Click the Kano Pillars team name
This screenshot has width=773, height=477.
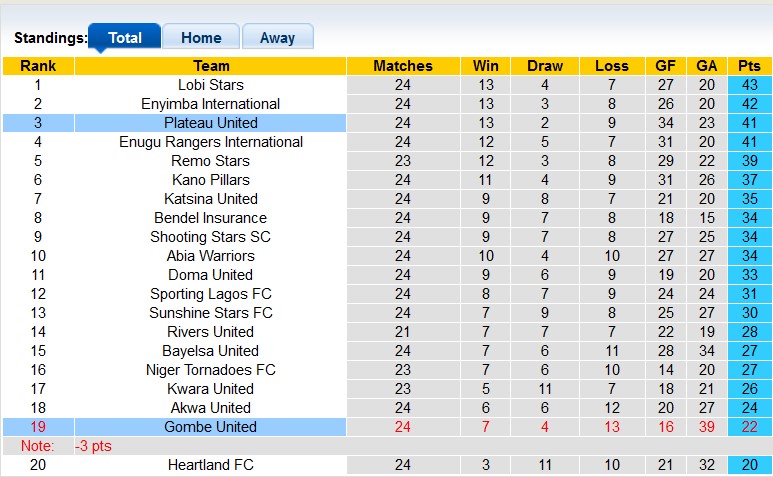pos(210,180)
